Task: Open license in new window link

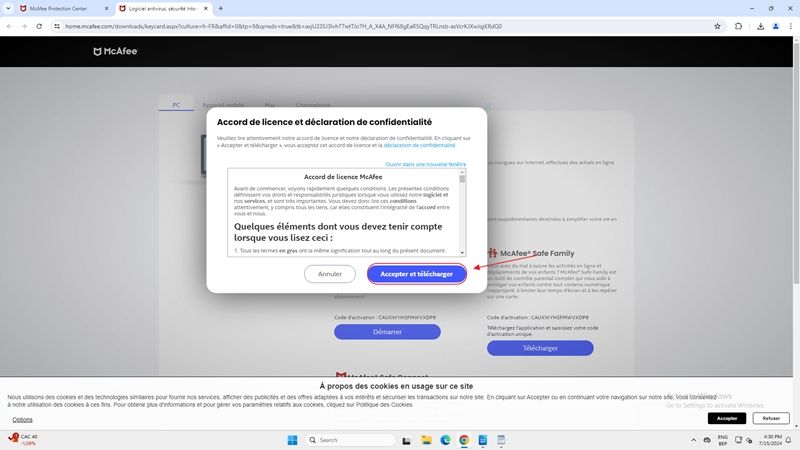Action: [426, 164]
